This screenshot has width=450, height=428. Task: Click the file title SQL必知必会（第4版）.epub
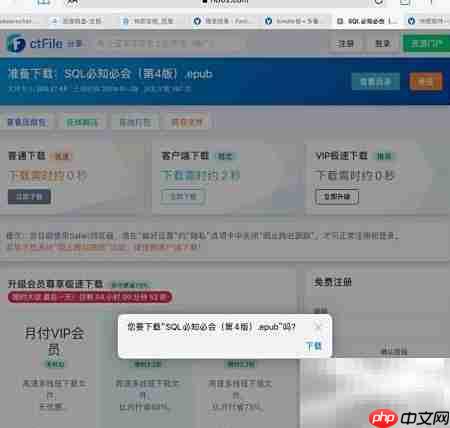[x=138, y=74]
